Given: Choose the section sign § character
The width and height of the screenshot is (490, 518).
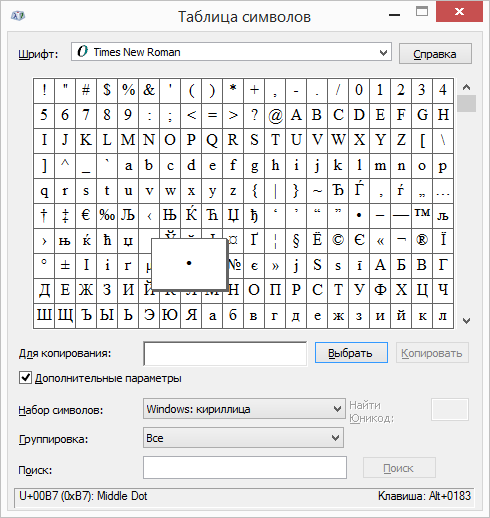Looking at the screenshot, I should tap(296, 241).
